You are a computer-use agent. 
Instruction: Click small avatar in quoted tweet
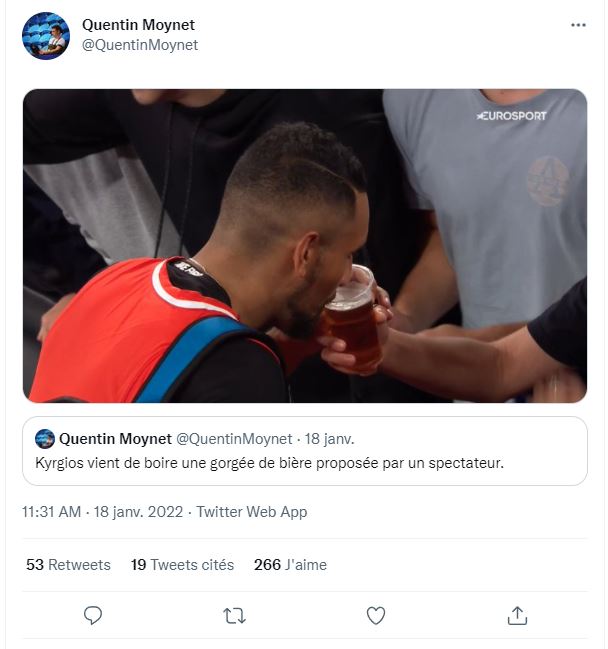[x=45, y=439]
